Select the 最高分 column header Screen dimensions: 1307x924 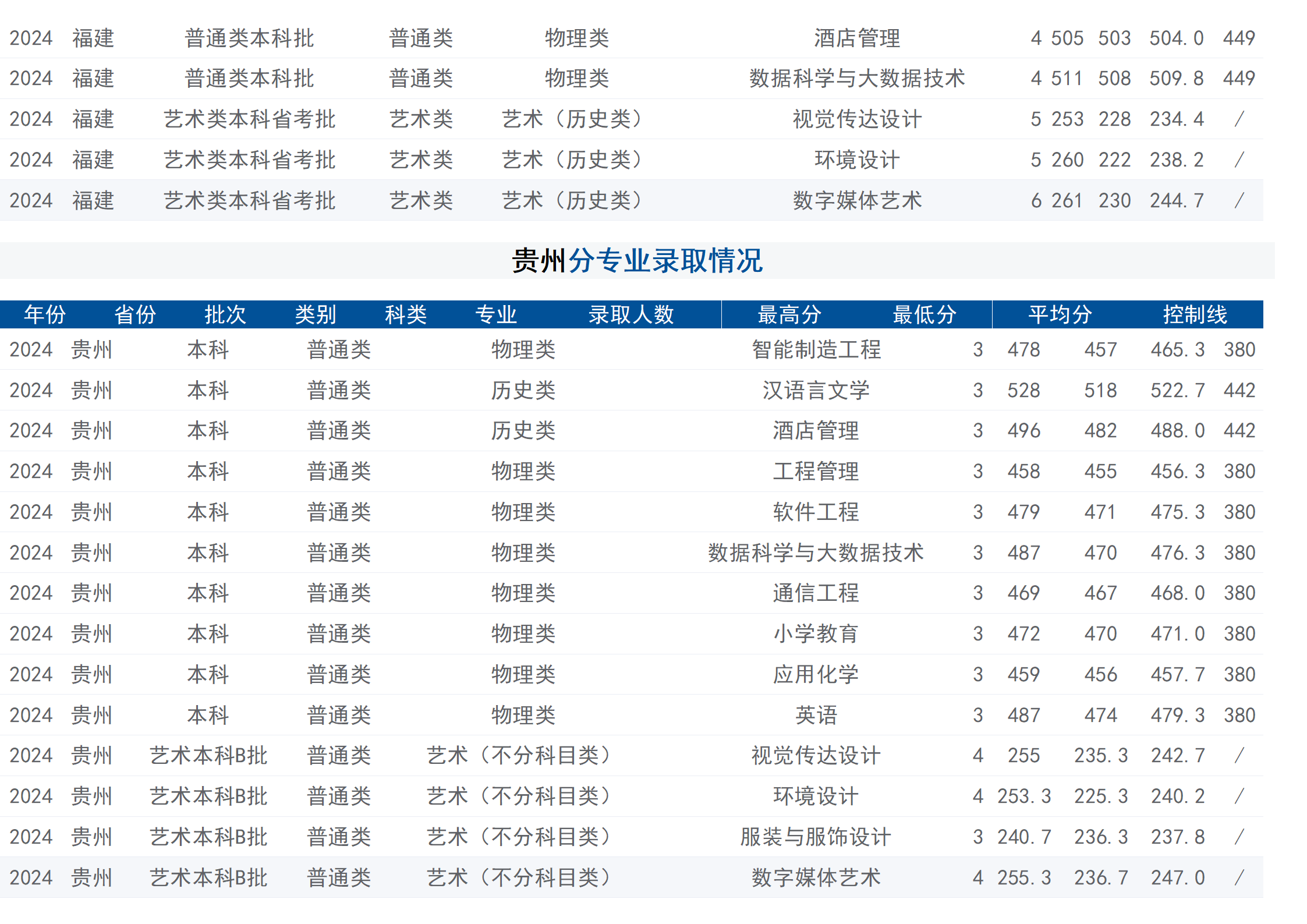(x=787, y=315)
